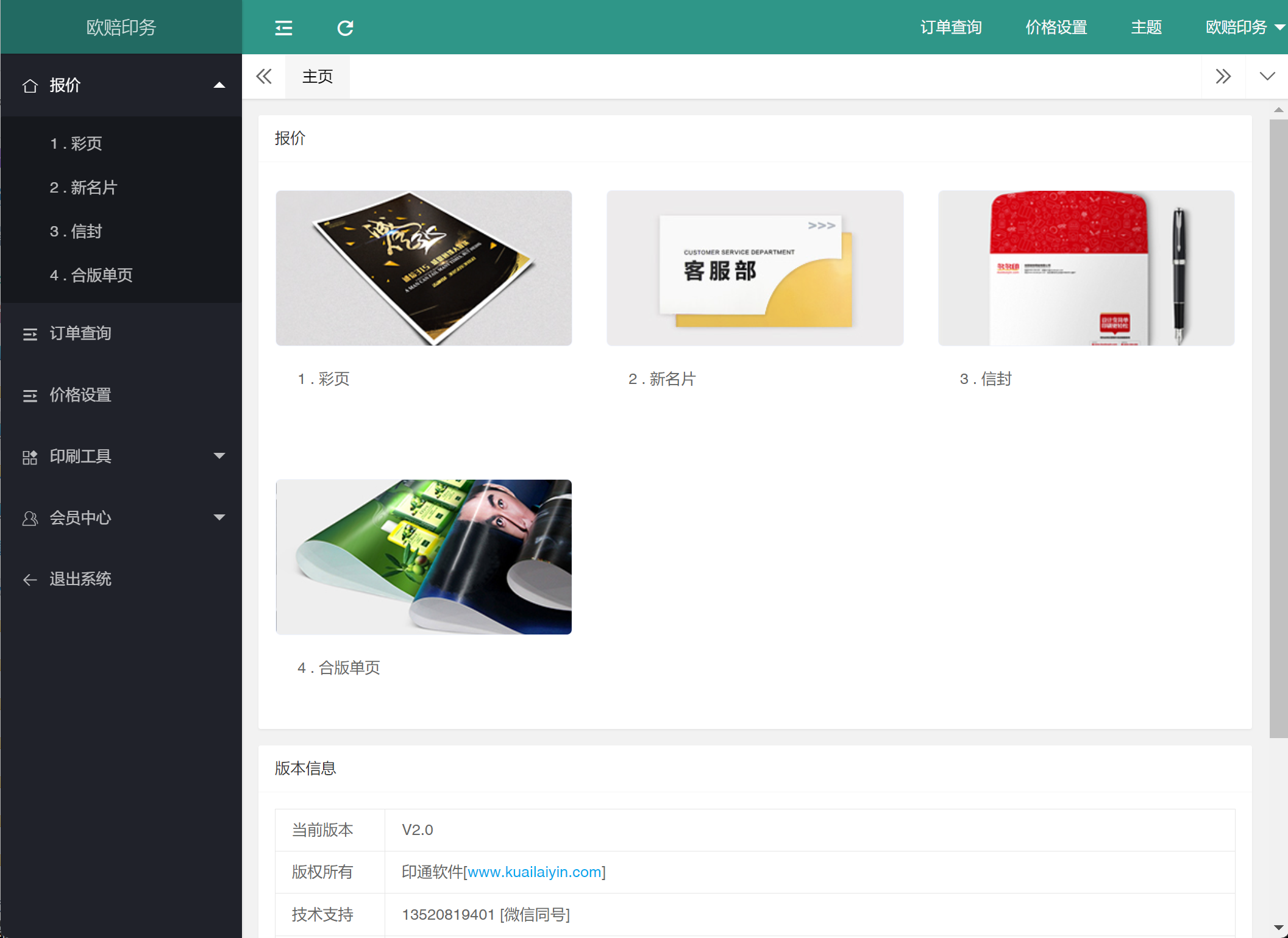Click the 退出系统 back arrow icon
This screenshot has width=1288, height=938.
click(30, 580)
